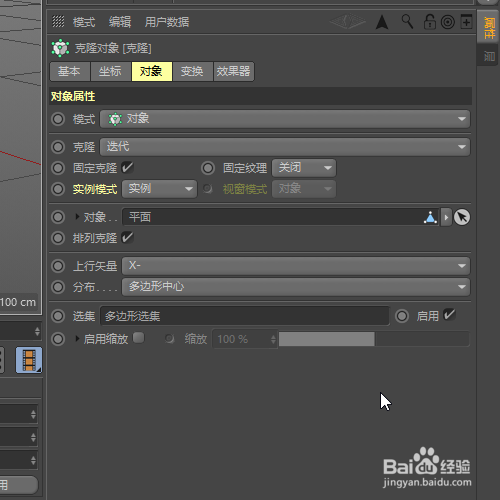The image size is (500, 500).
Task: Click the 缩放 value field 100 %
Action: pyautogui.click(x=245, y=339)
